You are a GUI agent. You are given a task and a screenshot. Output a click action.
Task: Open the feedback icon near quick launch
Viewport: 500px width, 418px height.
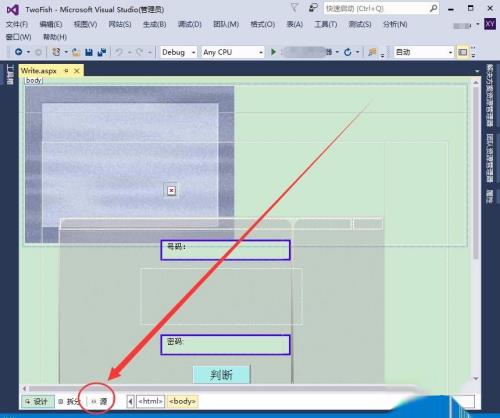(313, 8)
